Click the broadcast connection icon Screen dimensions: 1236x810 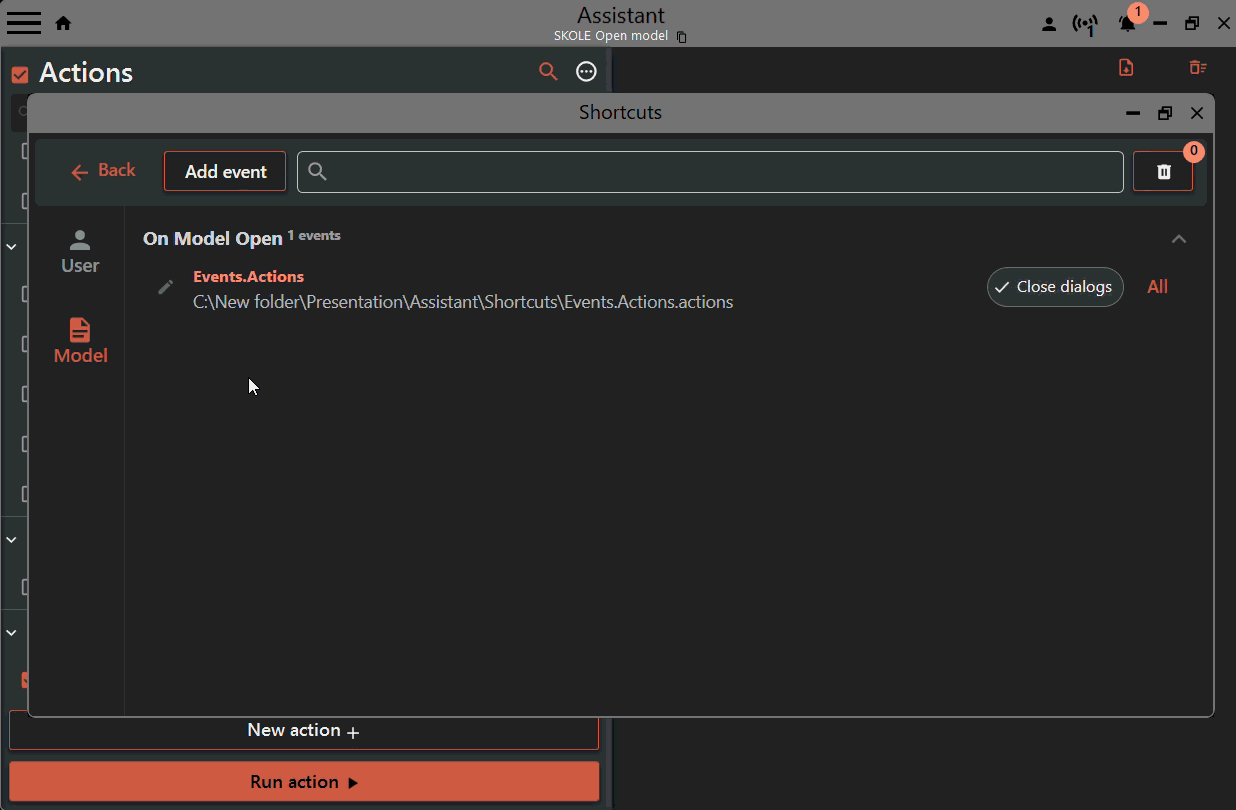[1084, 24]
